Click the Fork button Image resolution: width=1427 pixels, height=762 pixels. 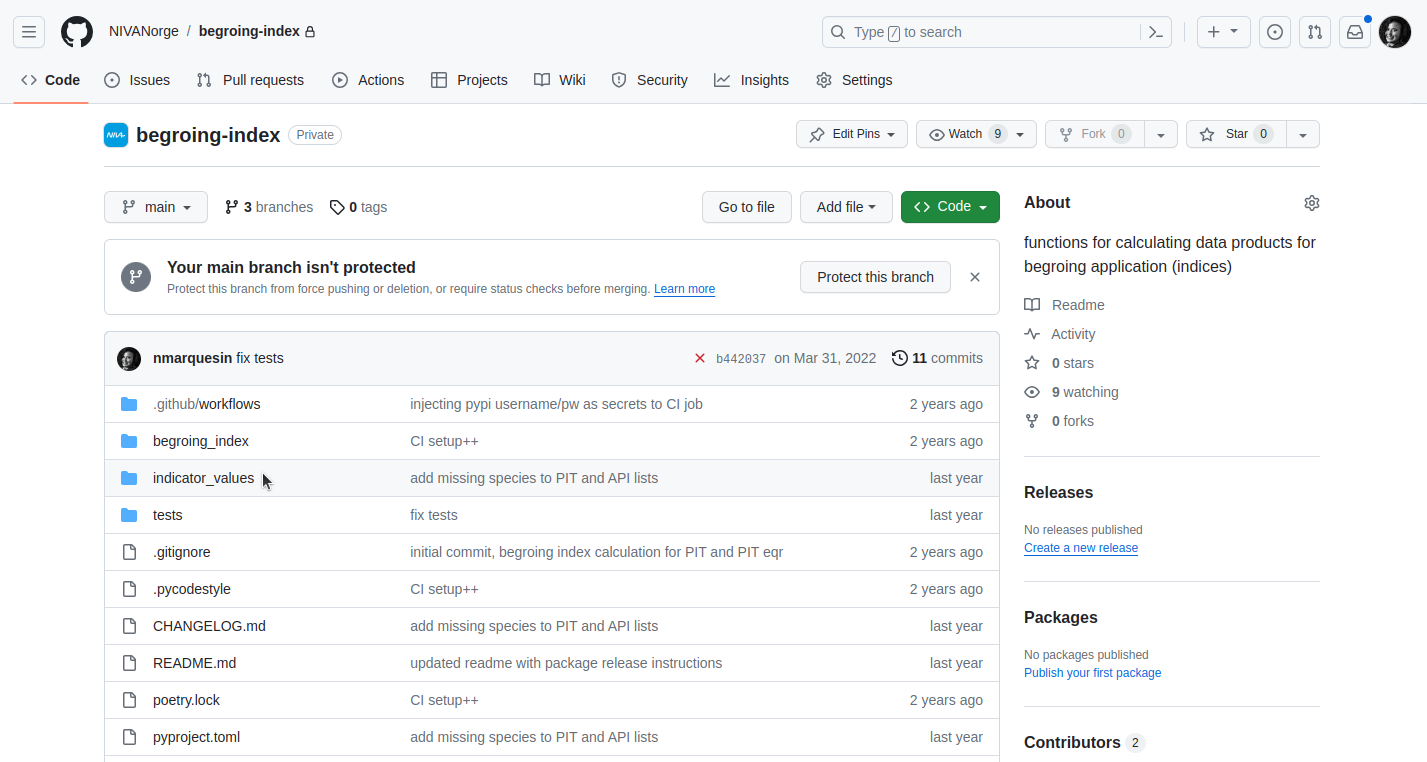click(1094, 134)
